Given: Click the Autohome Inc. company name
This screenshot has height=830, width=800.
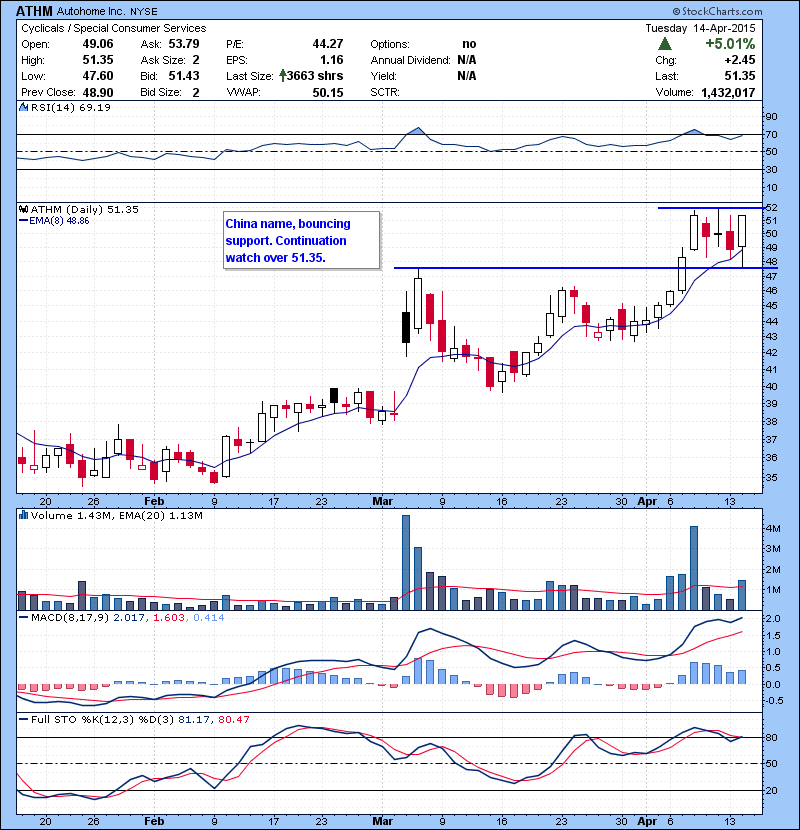Looking at the screenshot, I should point(91,11).
